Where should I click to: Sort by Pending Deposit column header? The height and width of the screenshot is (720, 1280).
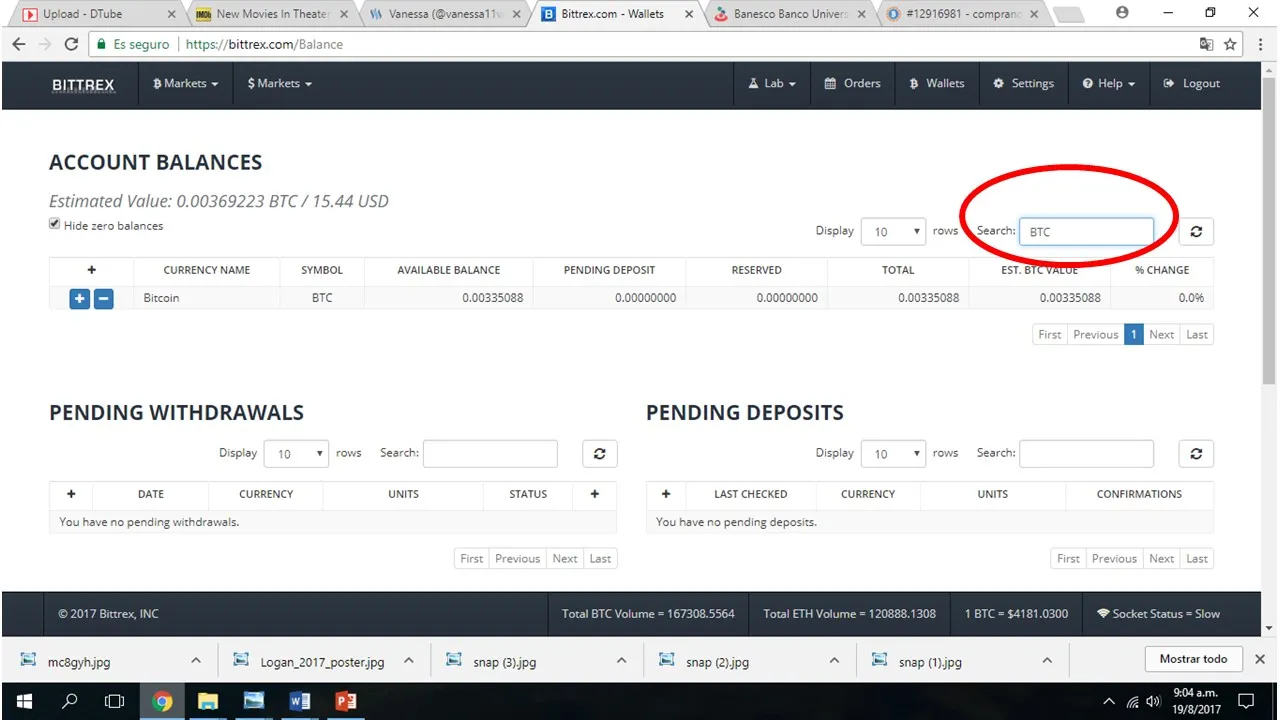click(610, 270)
